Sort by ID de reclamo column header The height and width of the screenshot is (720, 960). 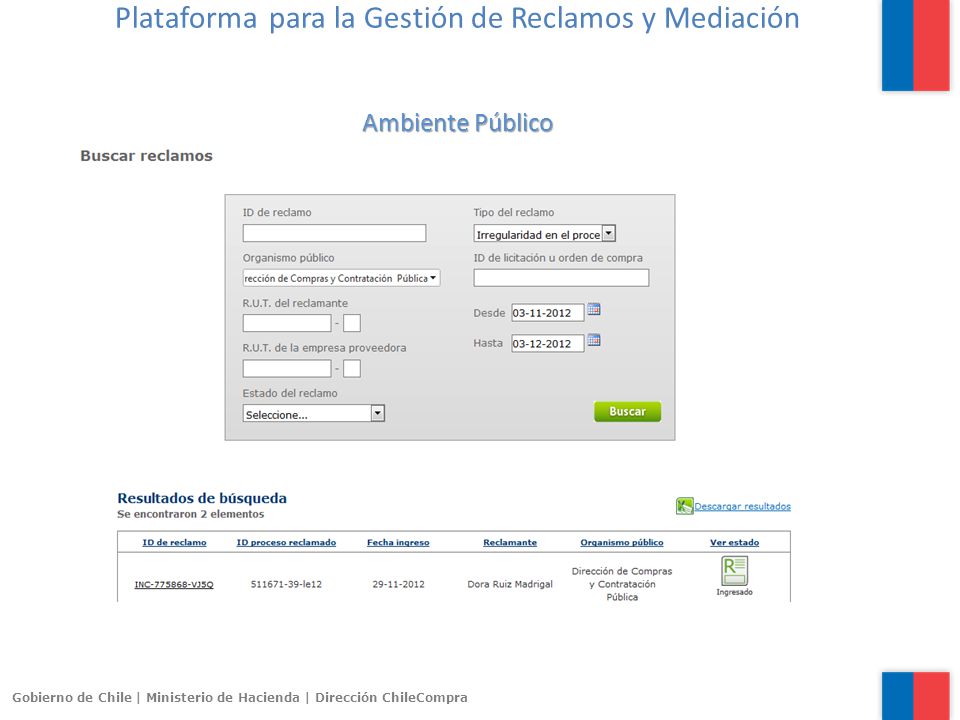174,542
